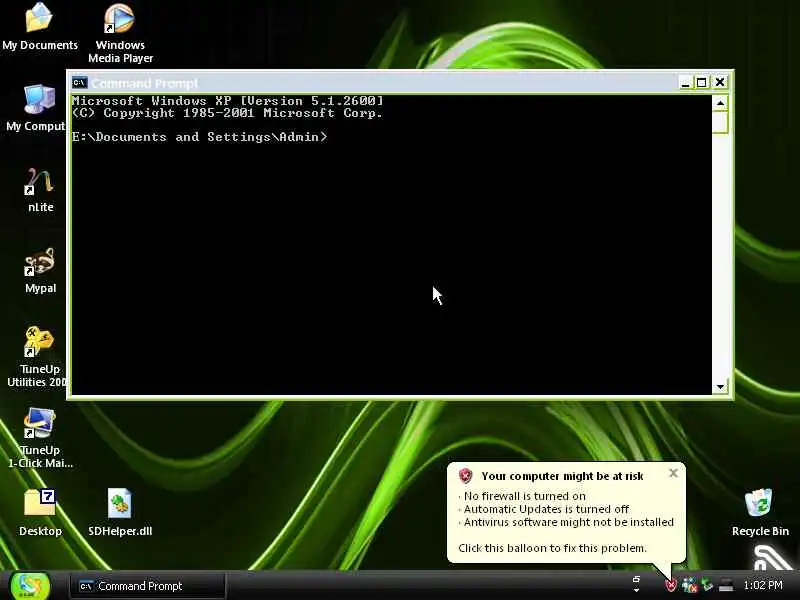This screenshot has height=600, width=800.
Task: Minimize the Command Prompt window
Action: (x=685, y=83)
